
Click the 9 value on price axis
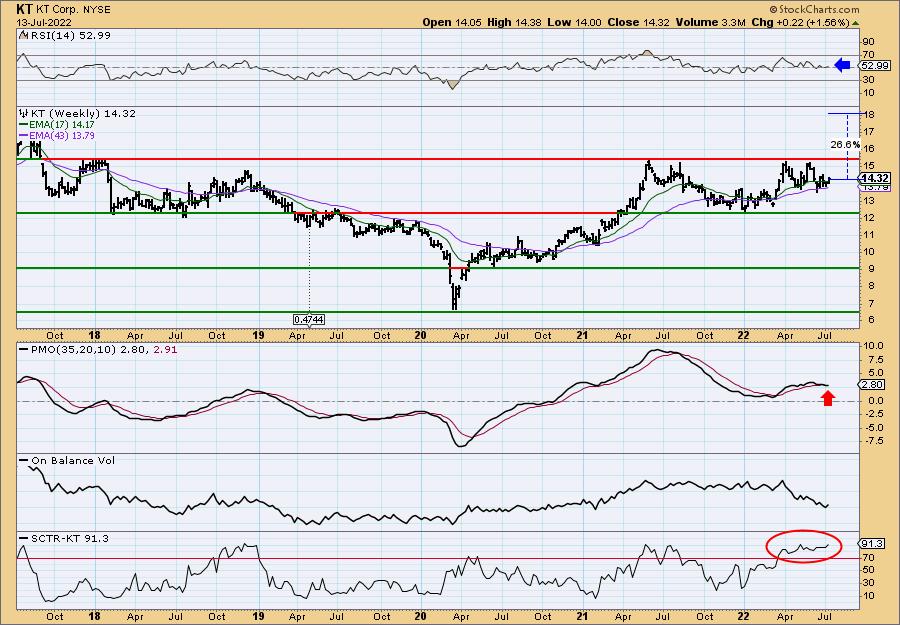(871, 269)
